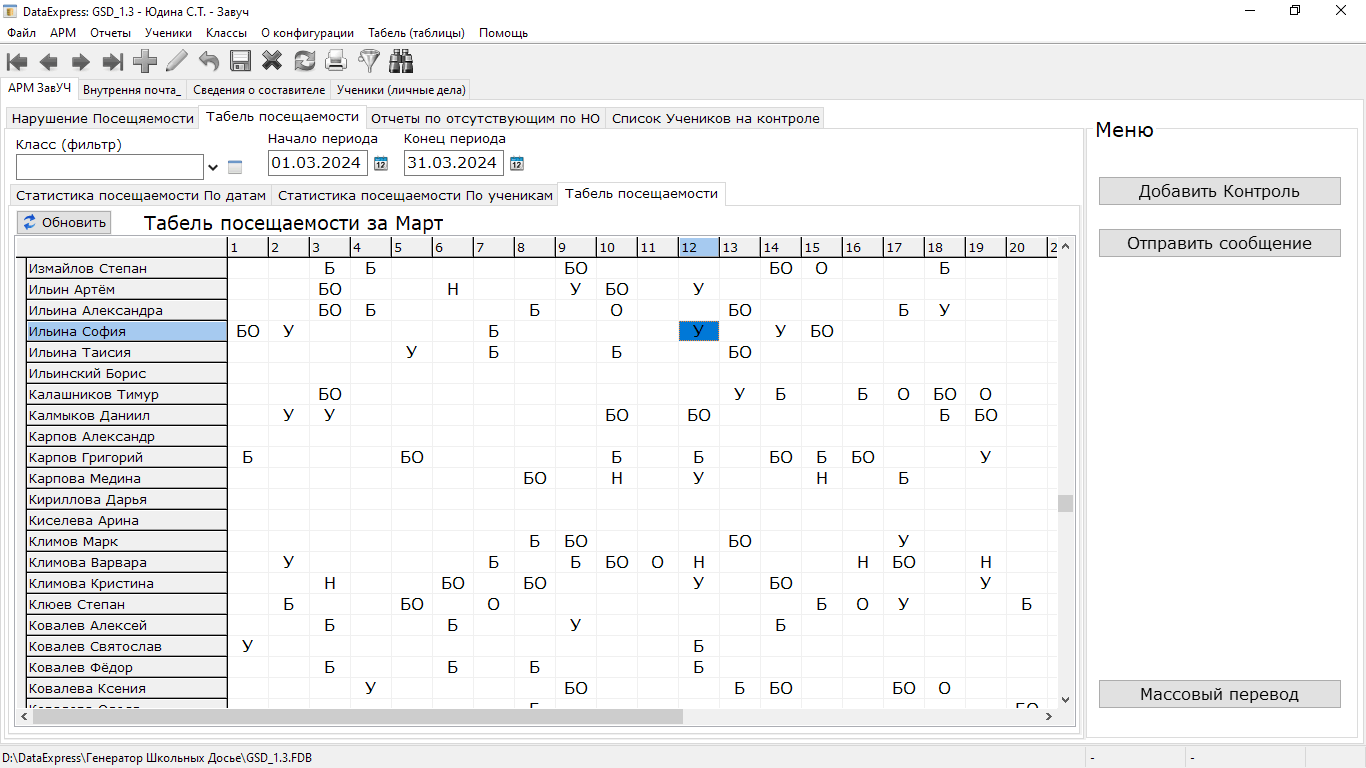
Task: Open calendar for Начало периода
Action: (381, 164)
